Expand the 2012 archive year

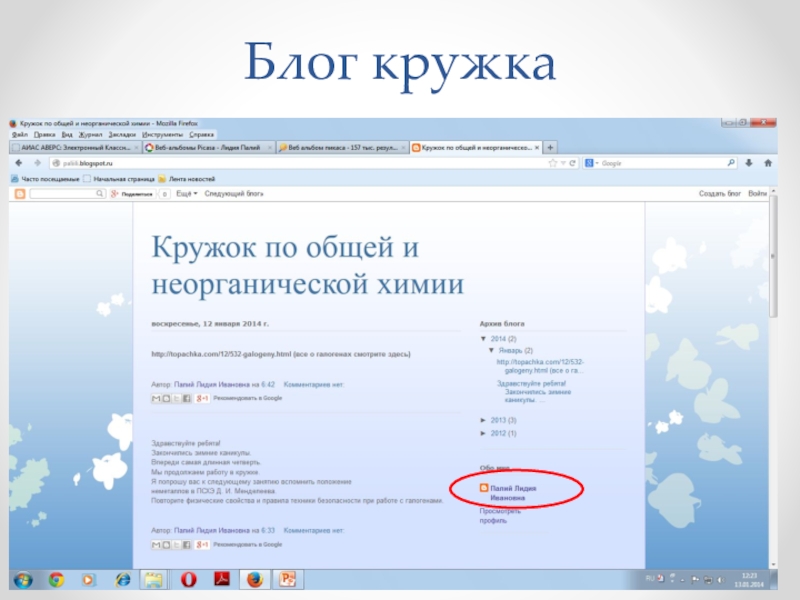[x=484, y=433]
